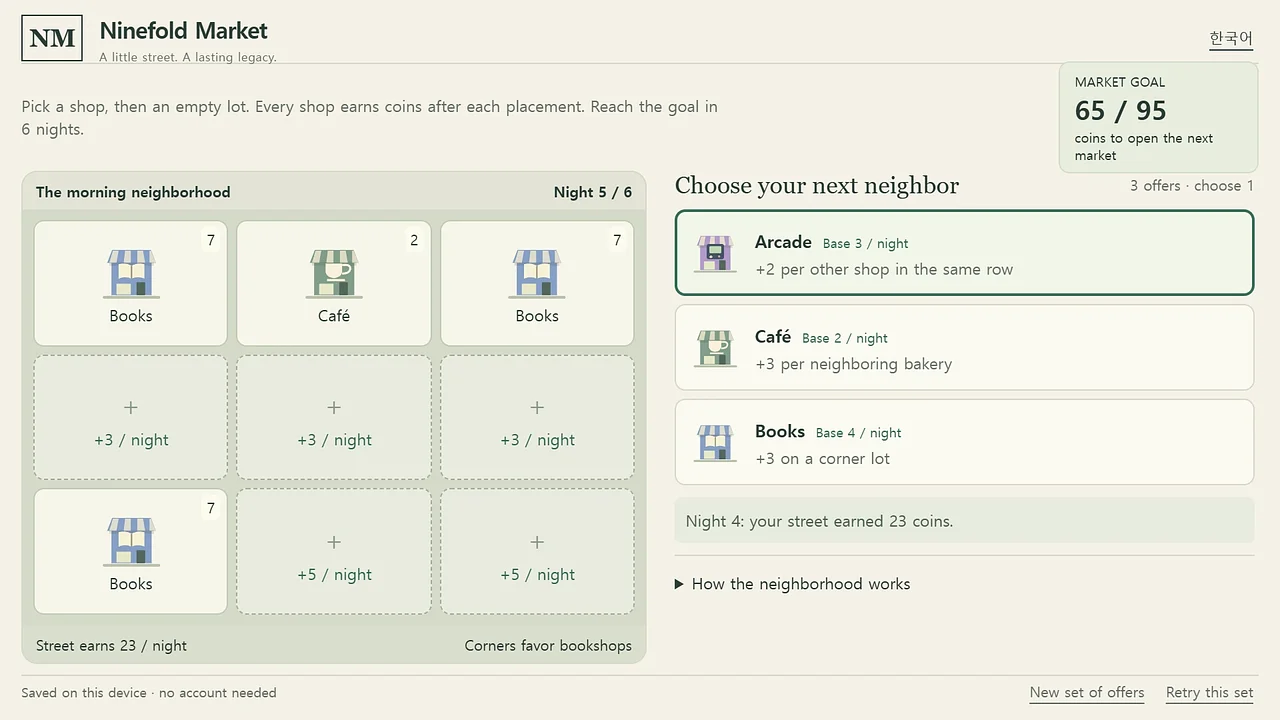Click the bottom-left Books shop icon
This screenshot has width=1280, height=720.
point(131,542)
